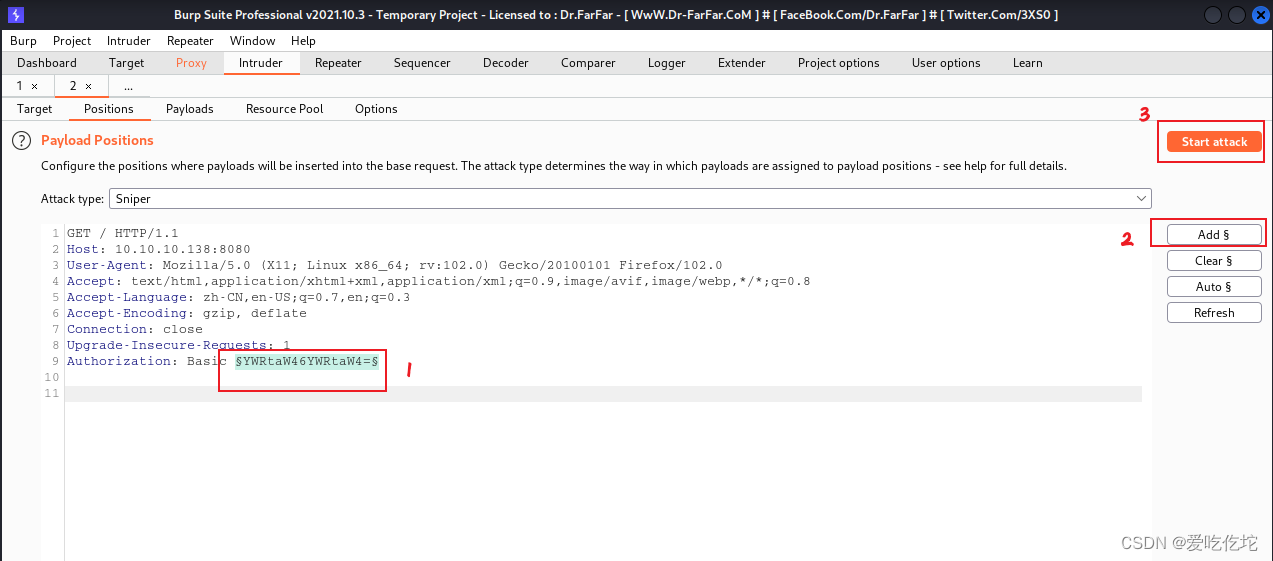
Task: Open the Project menu
Action: tap(72, 41)
